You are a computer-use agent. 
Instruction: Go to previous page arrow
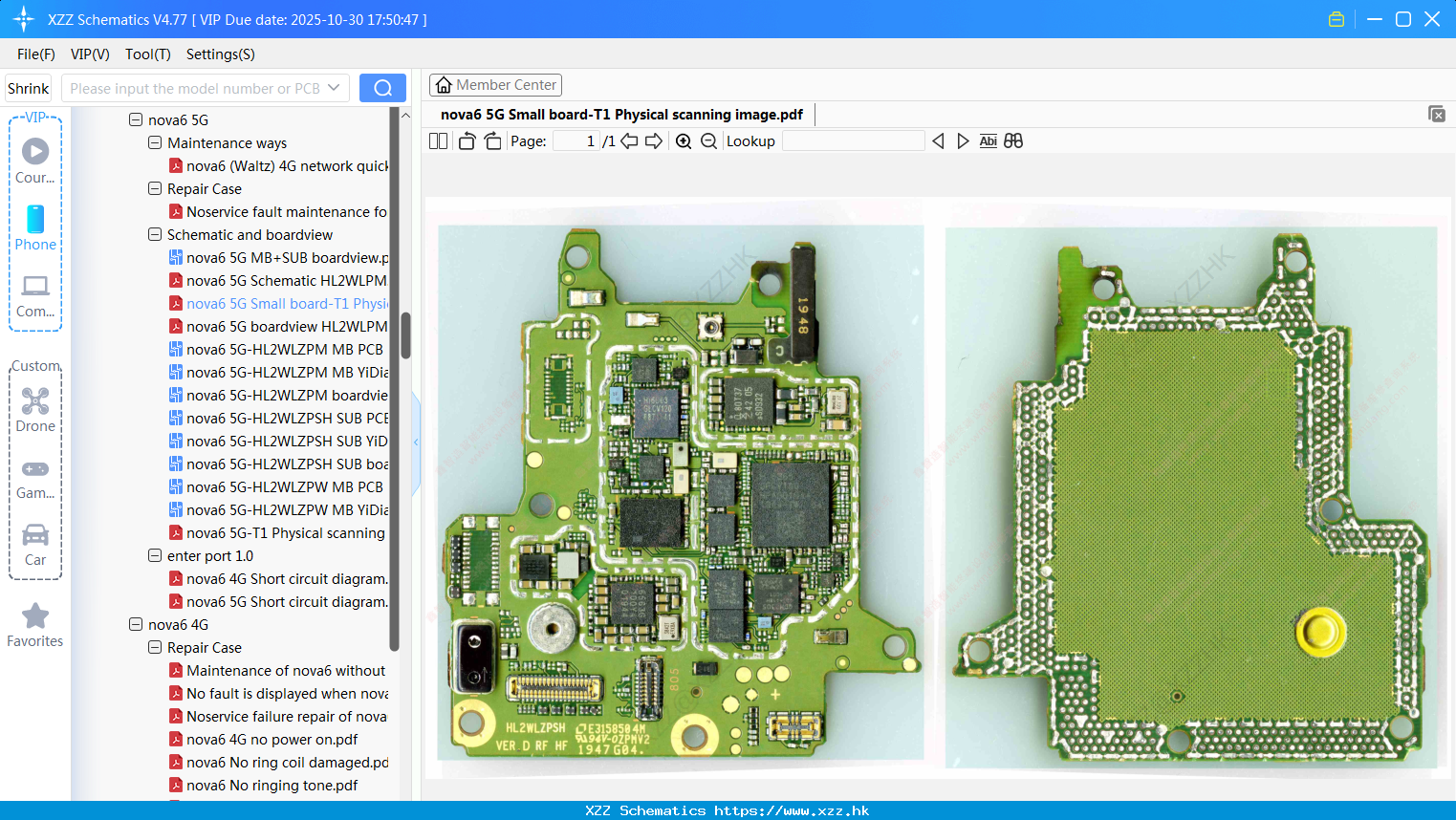coord(629,140)
